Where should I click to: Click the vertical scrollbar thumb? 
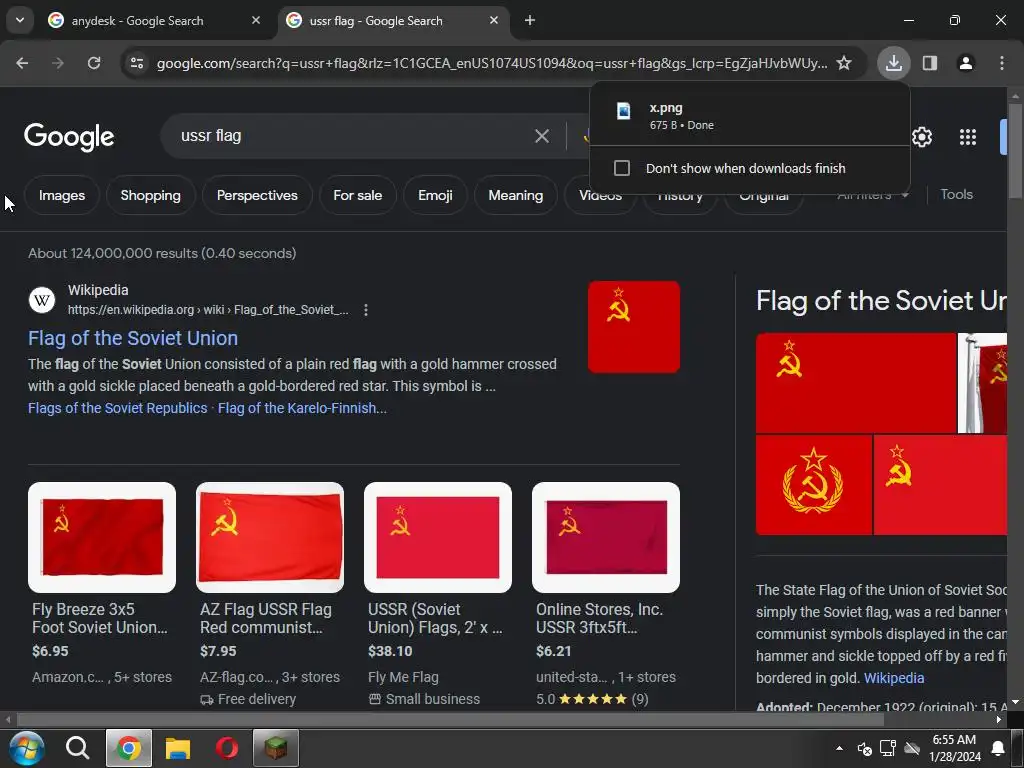tap(1015, 150)
